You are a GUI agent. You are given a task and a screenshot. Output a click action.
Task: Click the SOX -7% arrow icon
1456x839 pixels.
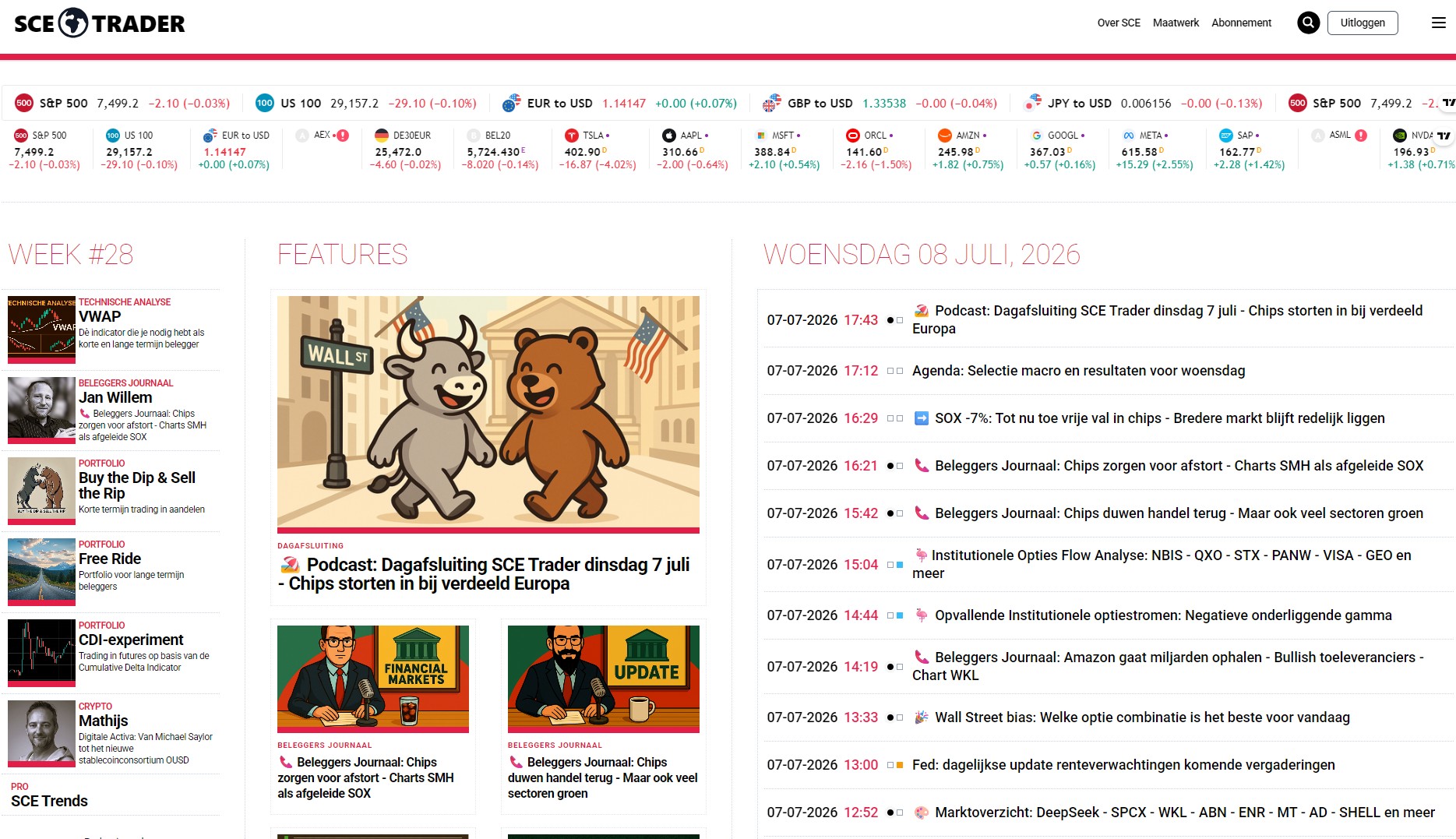click(x=921, y=418)
